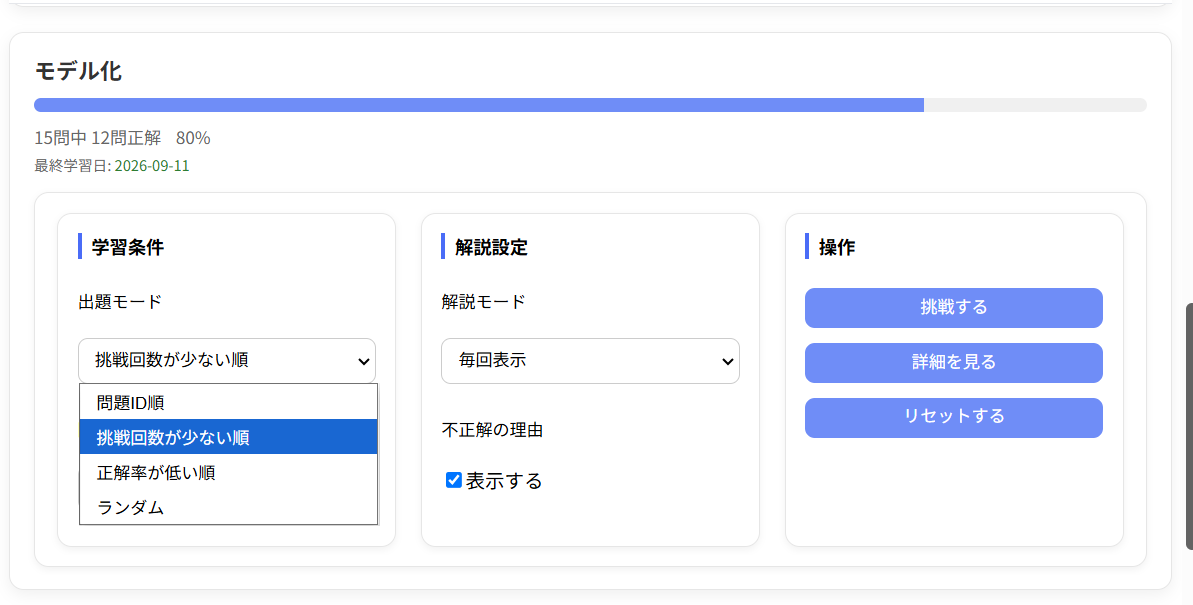Toggle the 表示する checkbox
Image resolution: width=1193 pixels, height=605 pixels.
453,480
